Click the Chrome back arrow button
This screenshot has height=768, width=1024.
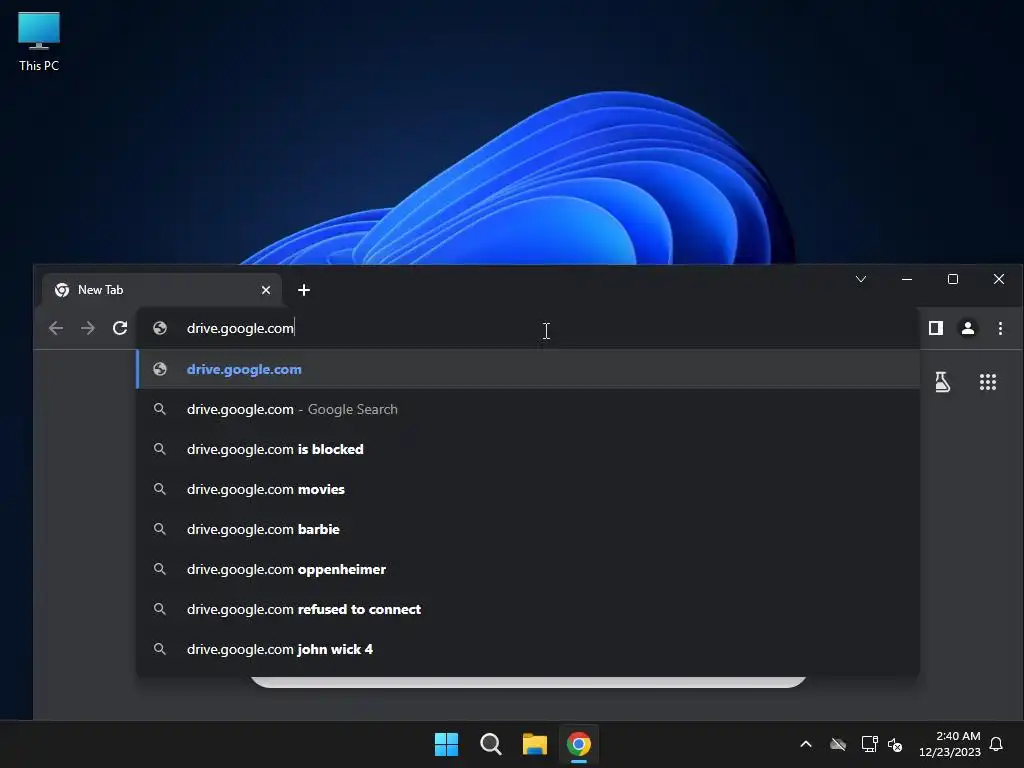pos(56,328)
